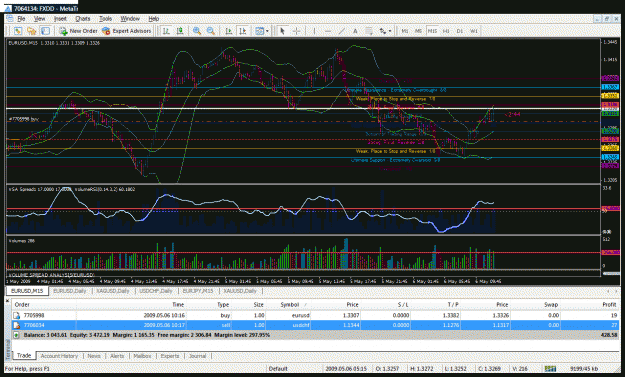Image resolution: width=625 pixels, height=377 pixels.
Task: Select the trendline drawing tool
Action: (342, 31)
